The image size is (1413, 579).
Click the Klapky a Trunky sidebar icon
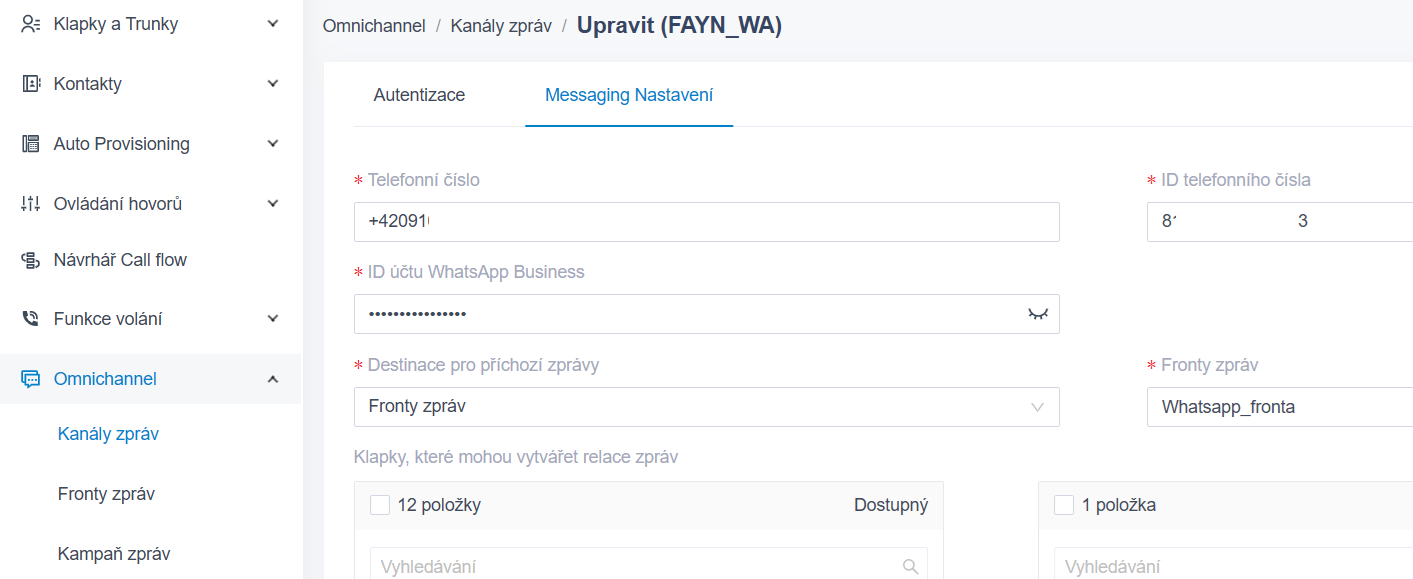click(31, 24)
